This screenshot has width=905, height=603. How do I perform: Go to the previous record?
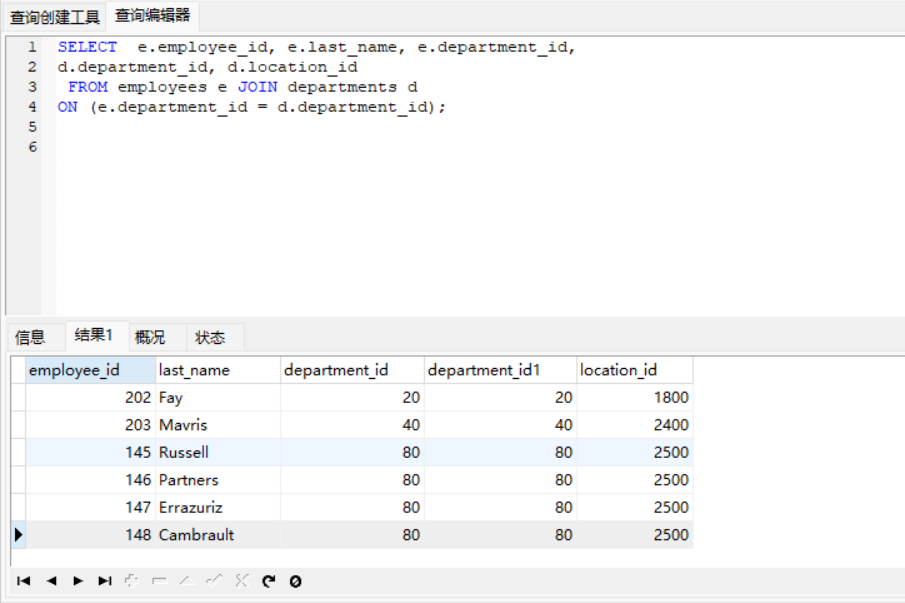[51, 581]
